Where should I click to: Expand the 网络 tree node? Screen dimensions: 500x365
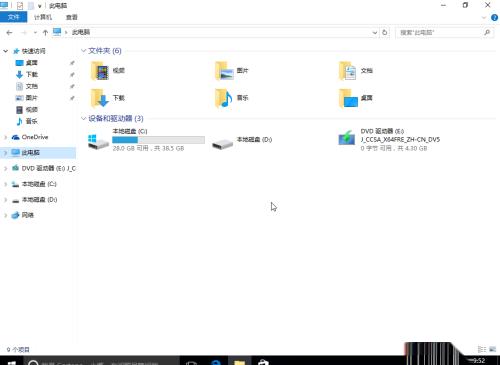click(6, 215)
